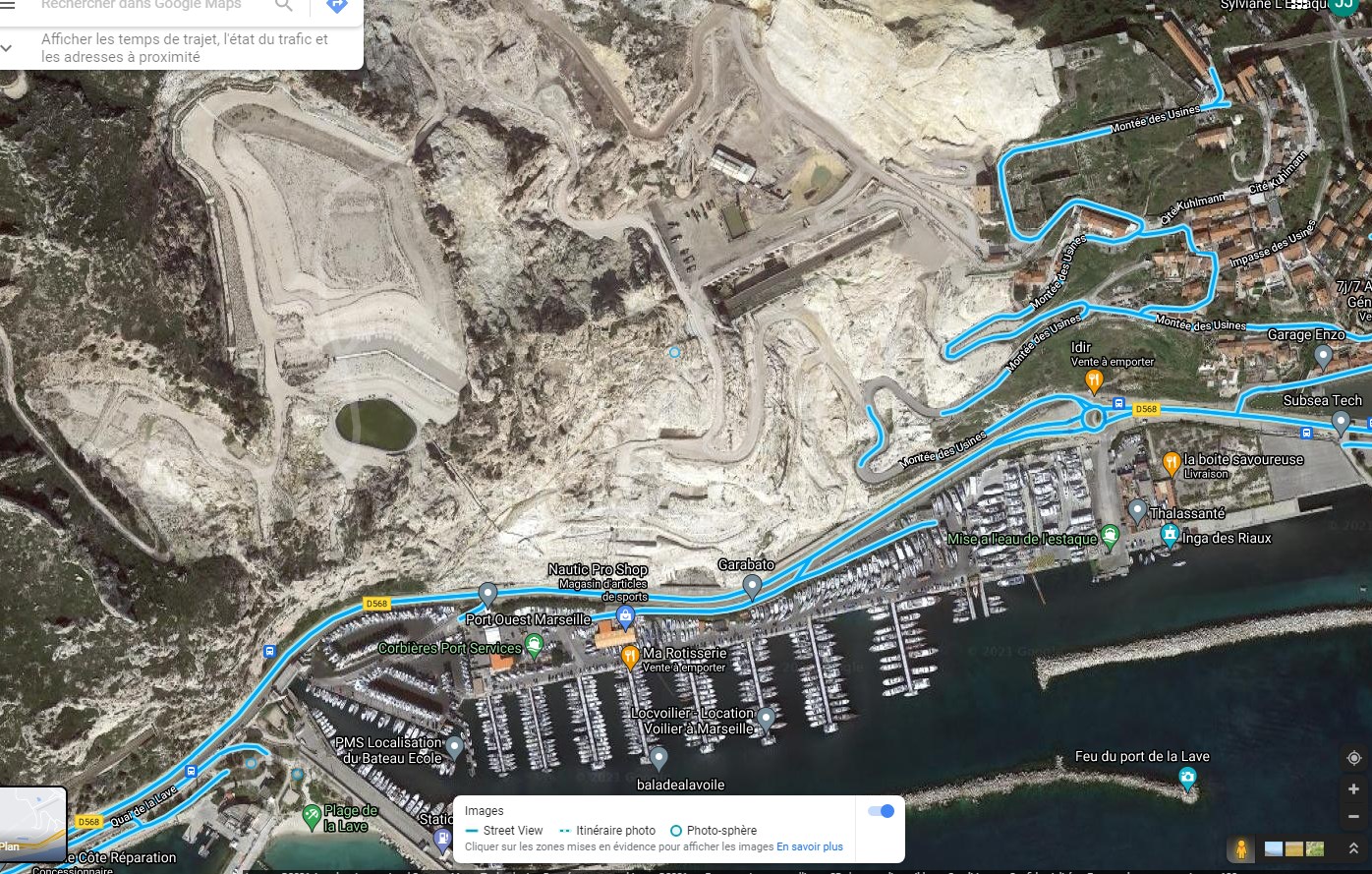Image resolution: width=1372 pixels, height=874 pixels.
Task: Zoom out with the minus button
Action: coord(1353,817)
